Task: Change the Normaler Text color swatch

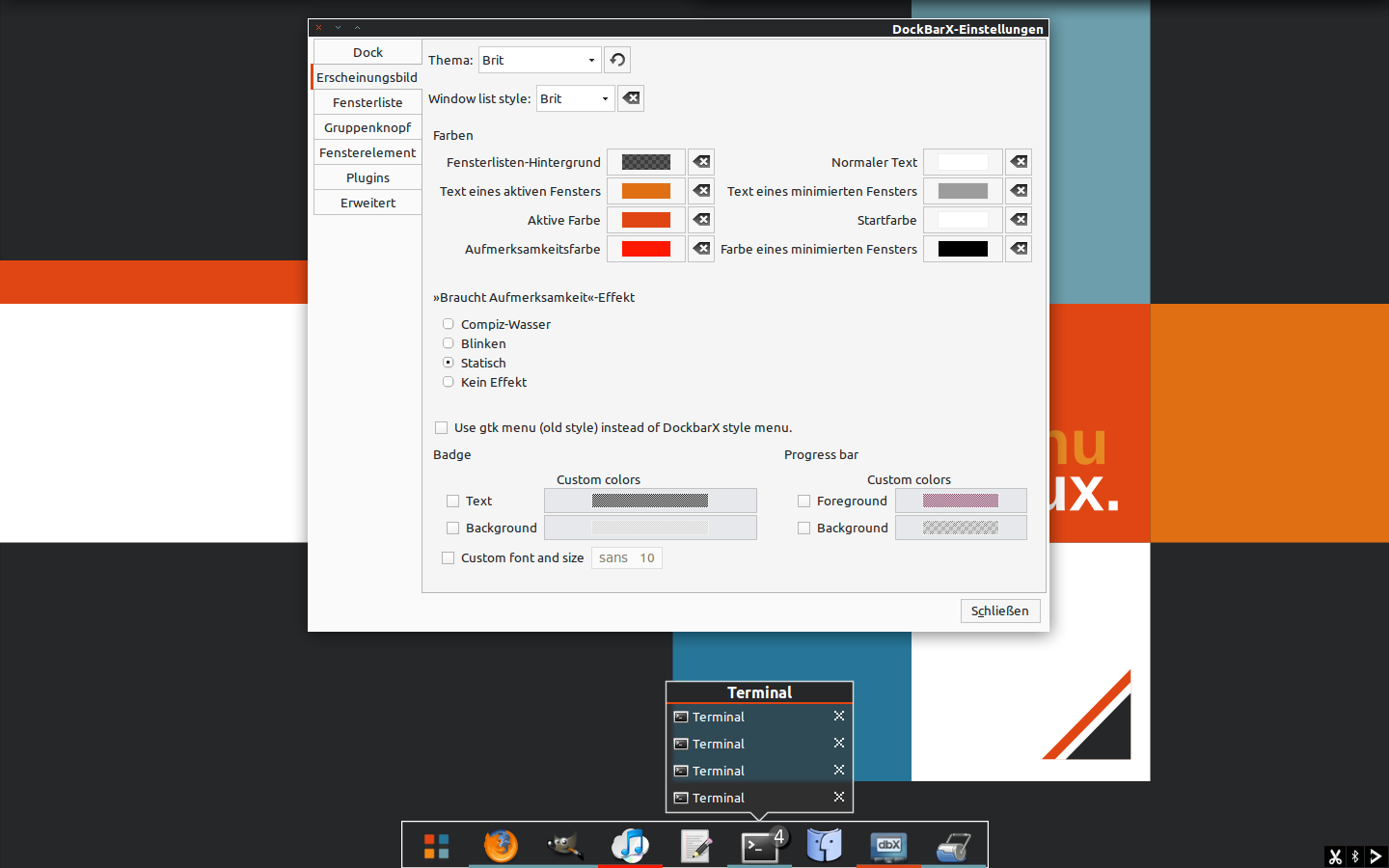Action: pyautogui.click(x=963, y=162)
